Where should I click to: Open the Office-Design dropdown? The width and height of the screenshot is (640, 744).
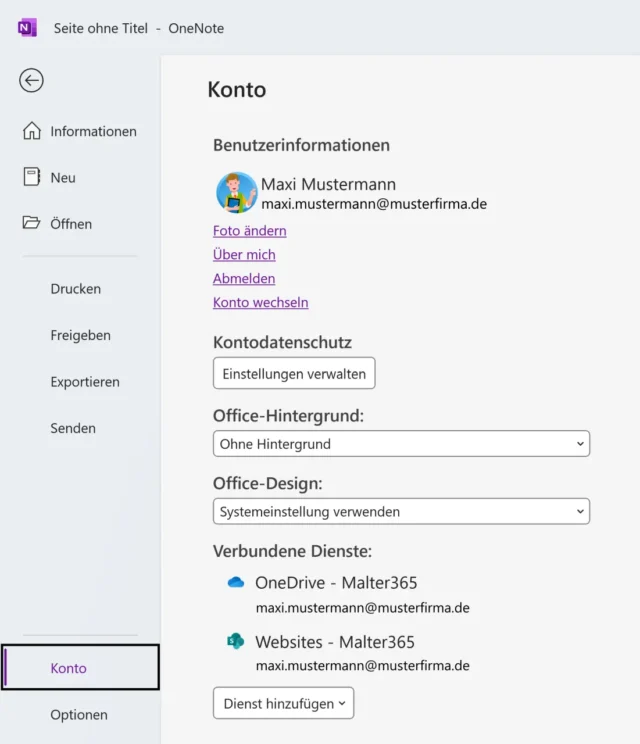[x=401, y=512]
